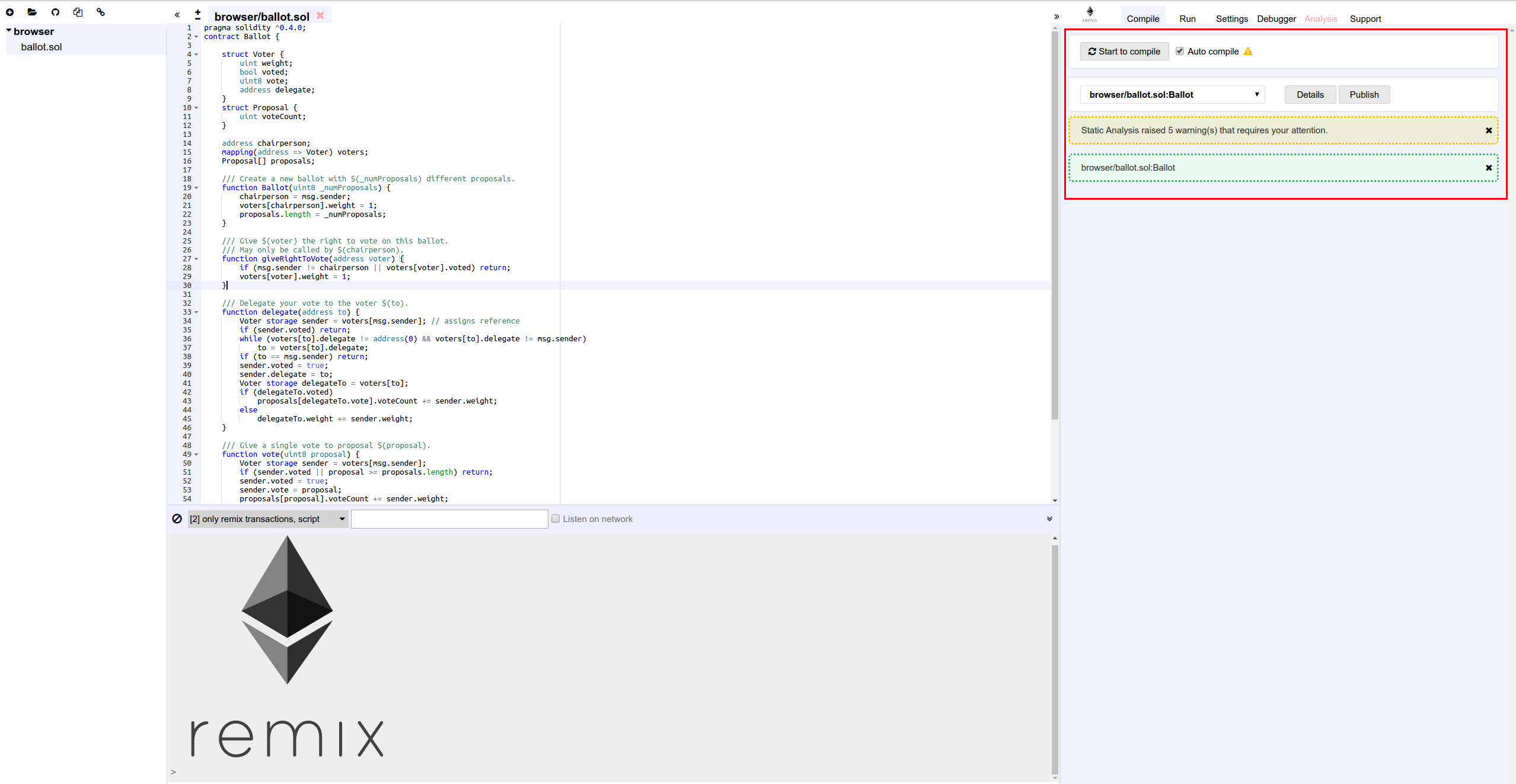Viewport: 1516px width, 784px height.
Task: Click the Remix logo in the right panel
Action: point(1090,14)
